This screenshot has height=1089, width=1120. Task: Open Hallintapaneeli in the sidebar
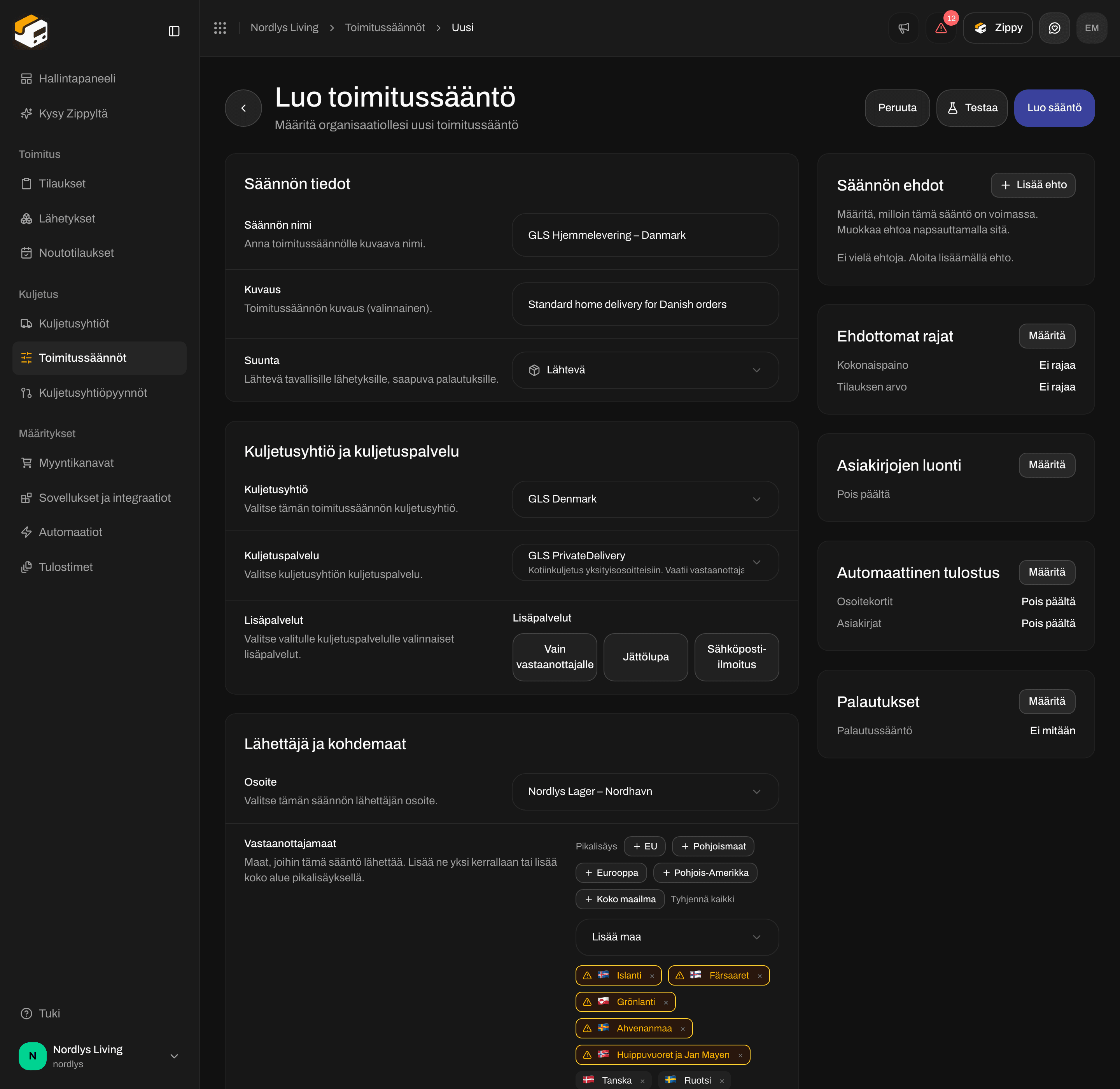[x=99, y=78]
